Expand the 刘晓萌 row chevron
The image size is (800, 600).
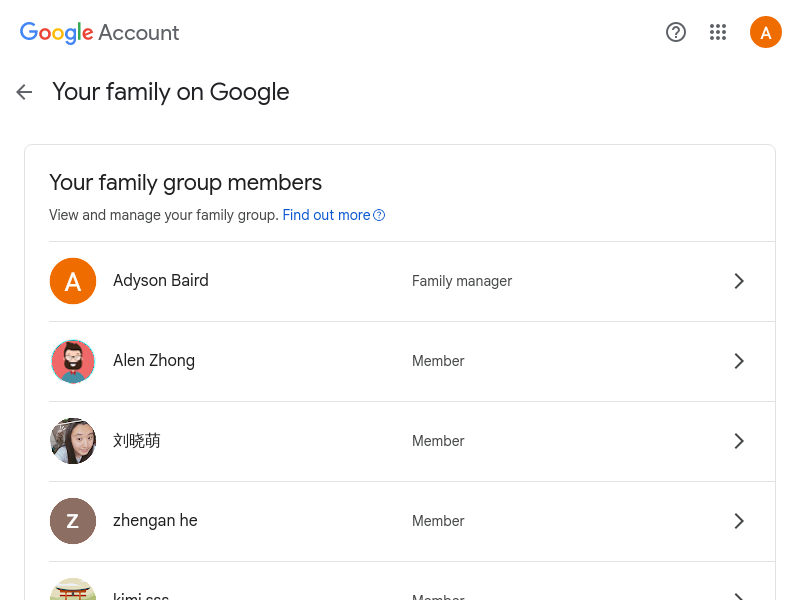(739, 441)
